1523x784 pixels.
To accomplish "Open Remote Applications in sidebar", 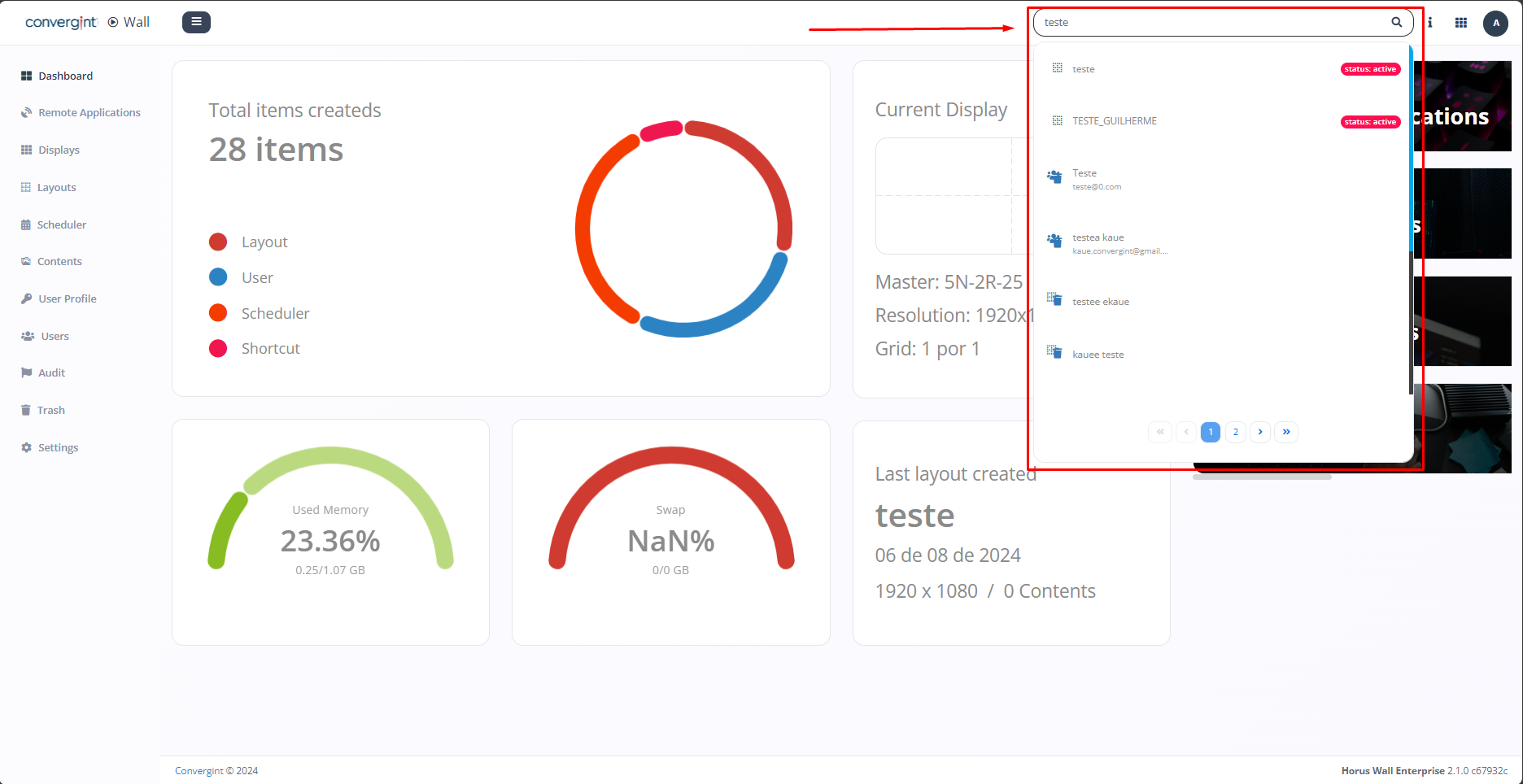I will click(89, 113).
